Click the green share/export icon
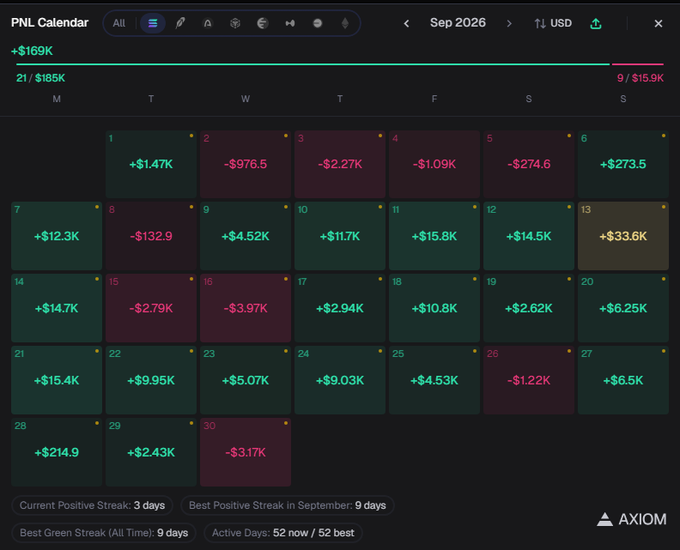 click(x=596, y=23)
